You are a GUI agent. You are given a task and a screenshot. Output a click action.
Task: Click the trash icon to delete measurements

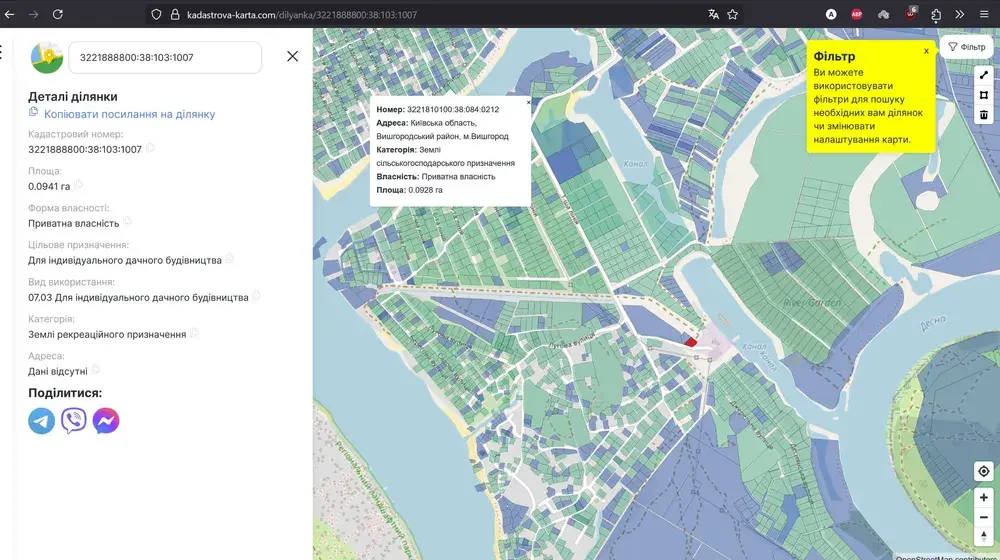pos(984,115)
